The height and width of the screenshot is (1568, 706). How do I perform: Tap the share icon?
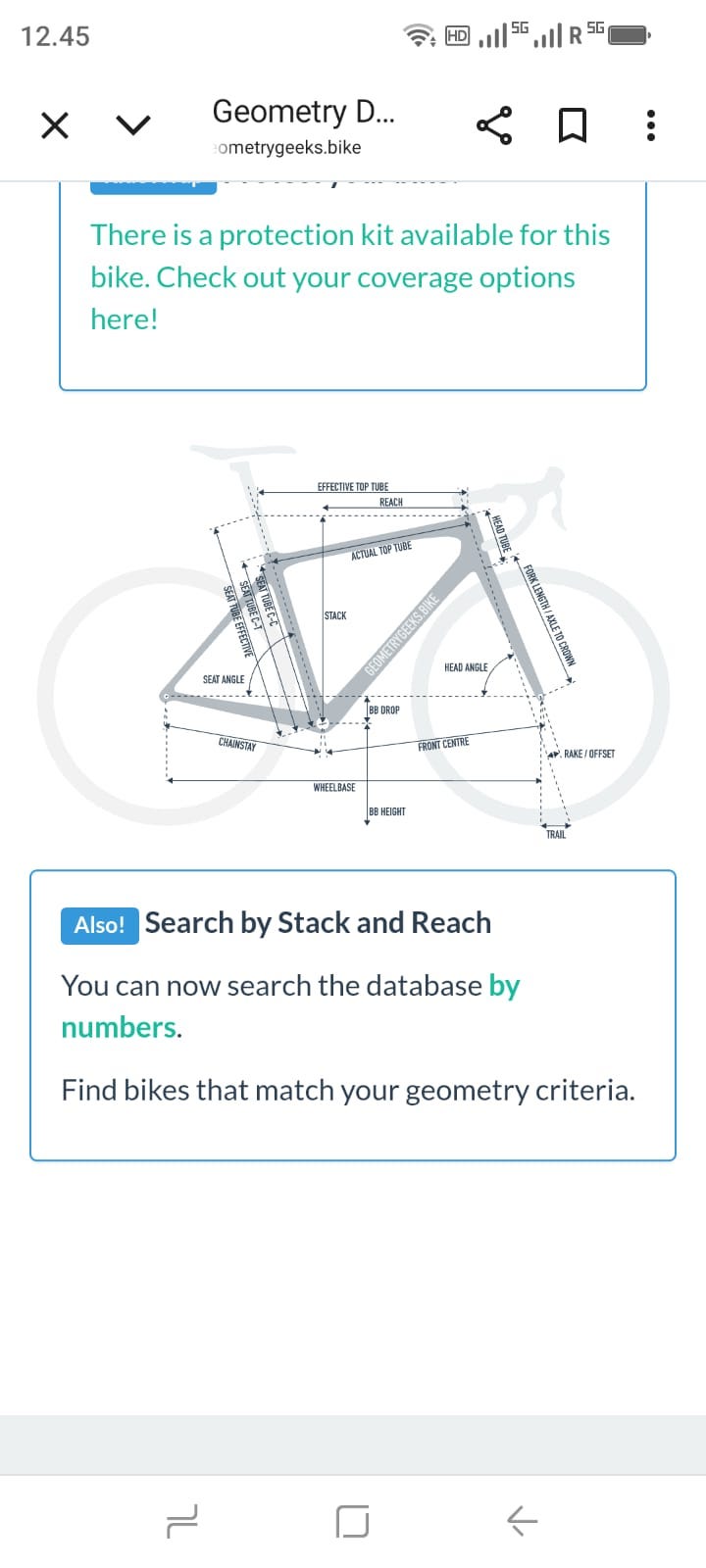(x=493, y=125)
